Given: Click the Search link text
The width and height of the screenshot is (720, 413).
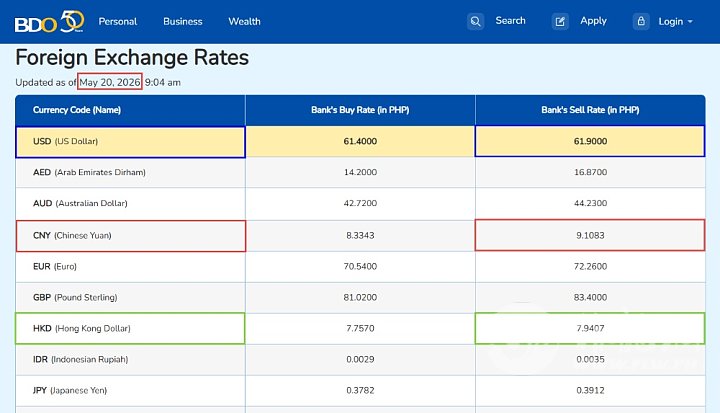Looking at the screenshot, I should (x=510, y=21).
